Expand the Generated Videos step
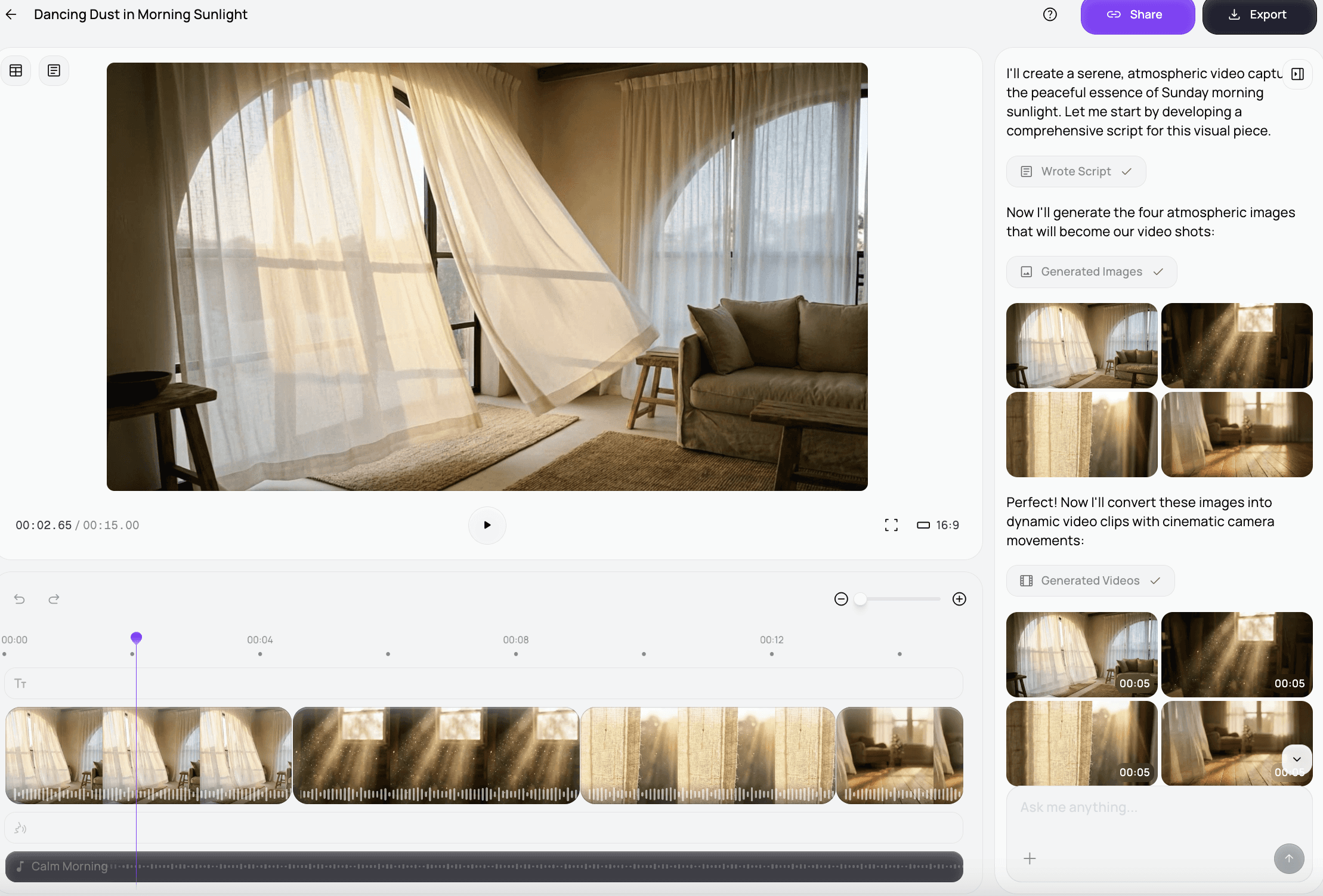Screen dimensions: 1323x896 pyautogui.click(x=1090, y=581)
